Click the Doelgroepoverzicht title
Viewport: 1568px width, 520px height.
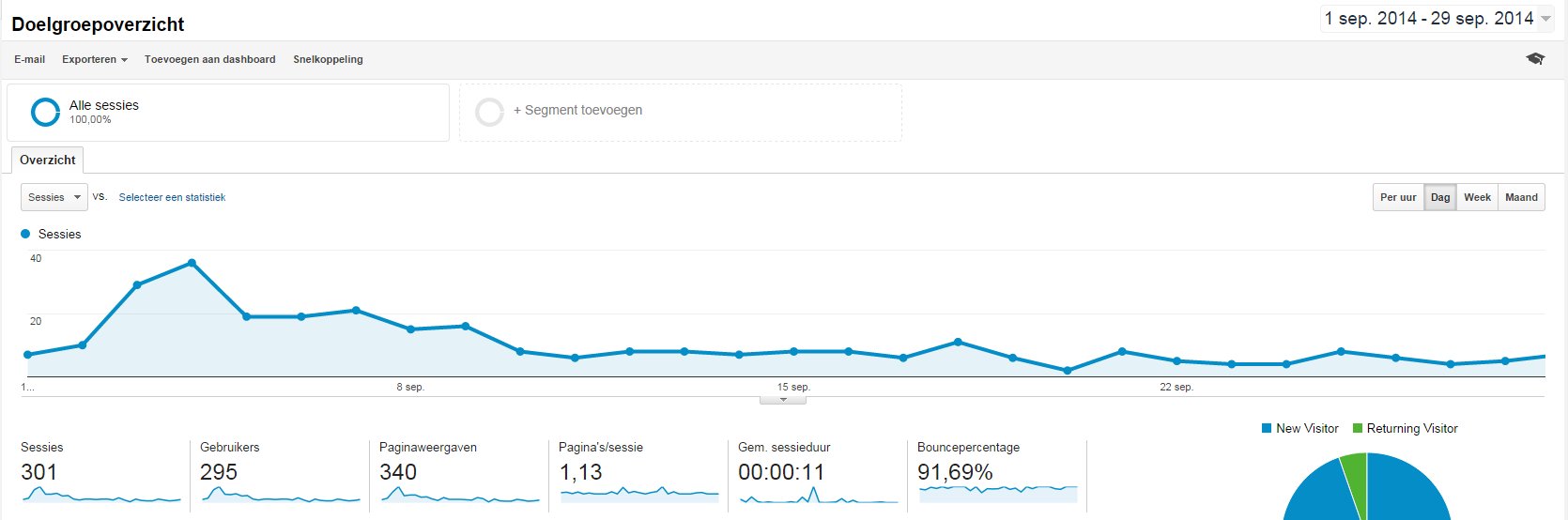[98, 24]
